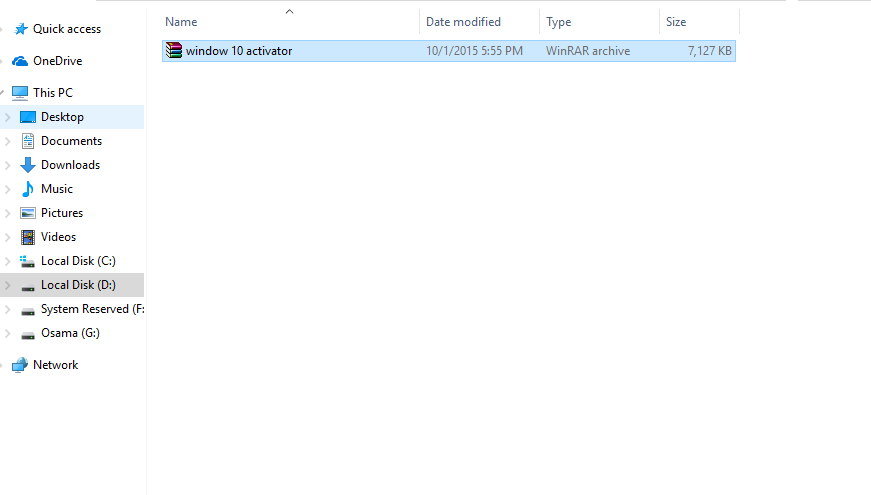Image resolution: width=871 pixels, height=495 pixels.
Task: Open the Music folder label
Action: [x=57, y=189]
